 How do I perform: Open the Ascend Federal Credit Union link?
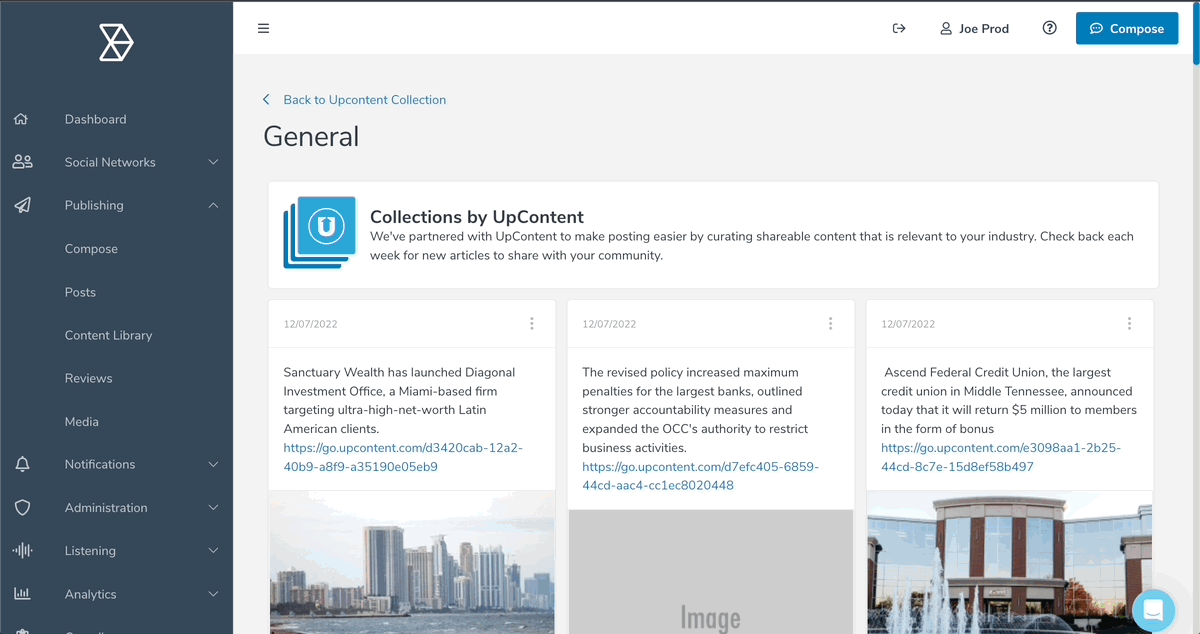click(1001, 457)
